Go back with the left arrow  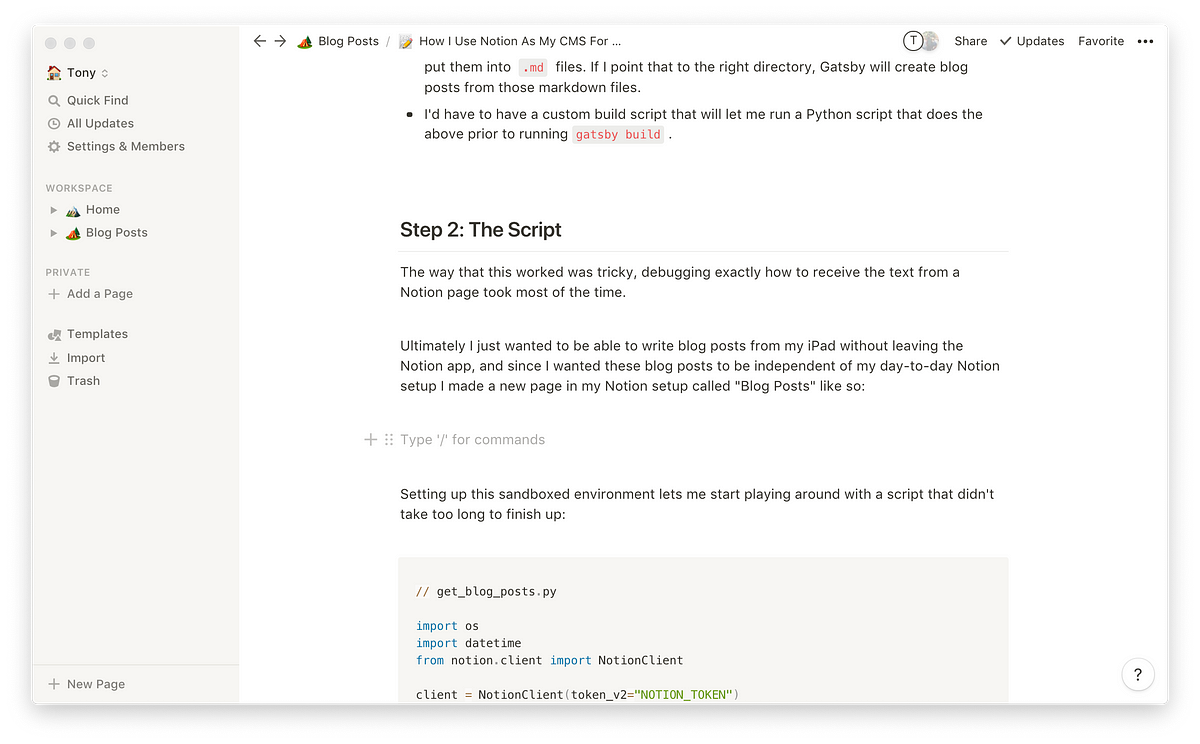pos(260,41)
